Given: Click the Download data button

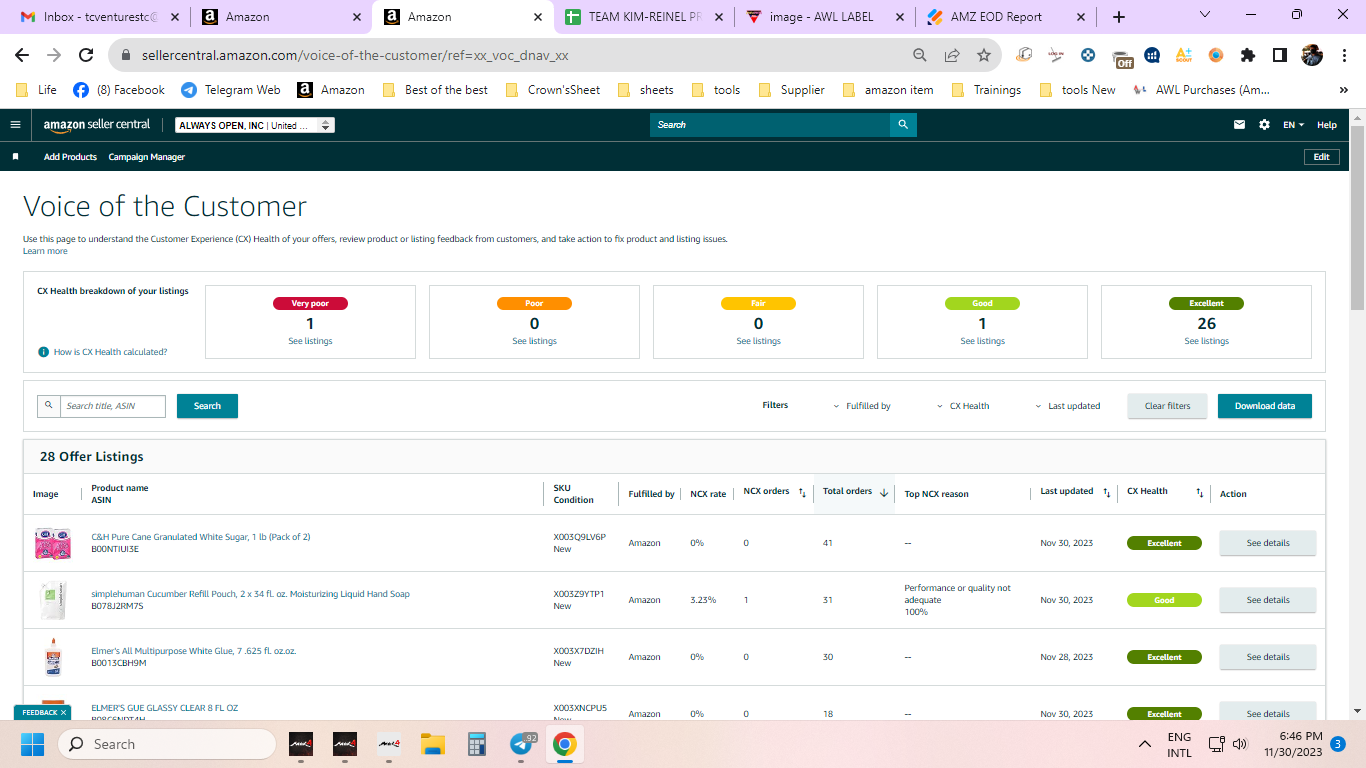Looking at the screenshot, I should 1265,406.
